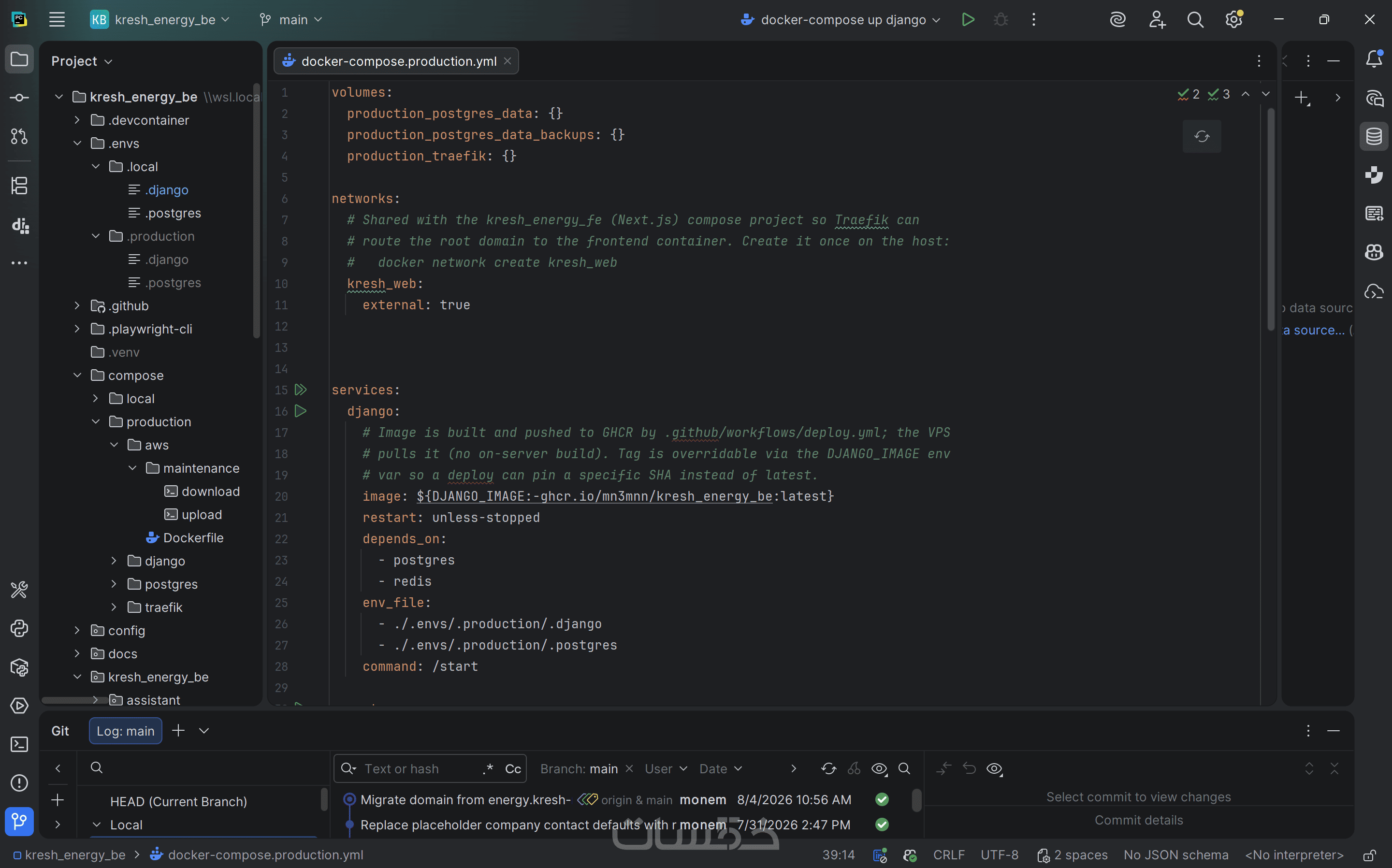1392x868 pixels.
Task: Click 2 spaces indent setting
Action: click(x=1072, y=855)
